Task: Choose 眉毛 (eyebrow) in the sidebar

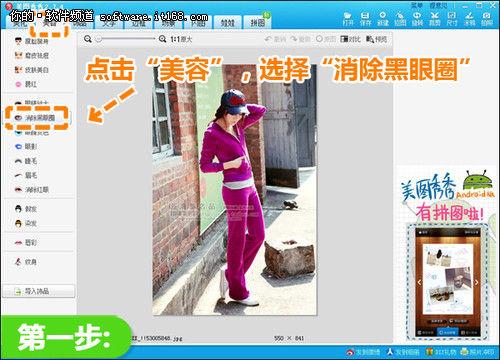Action: point(26,175)
